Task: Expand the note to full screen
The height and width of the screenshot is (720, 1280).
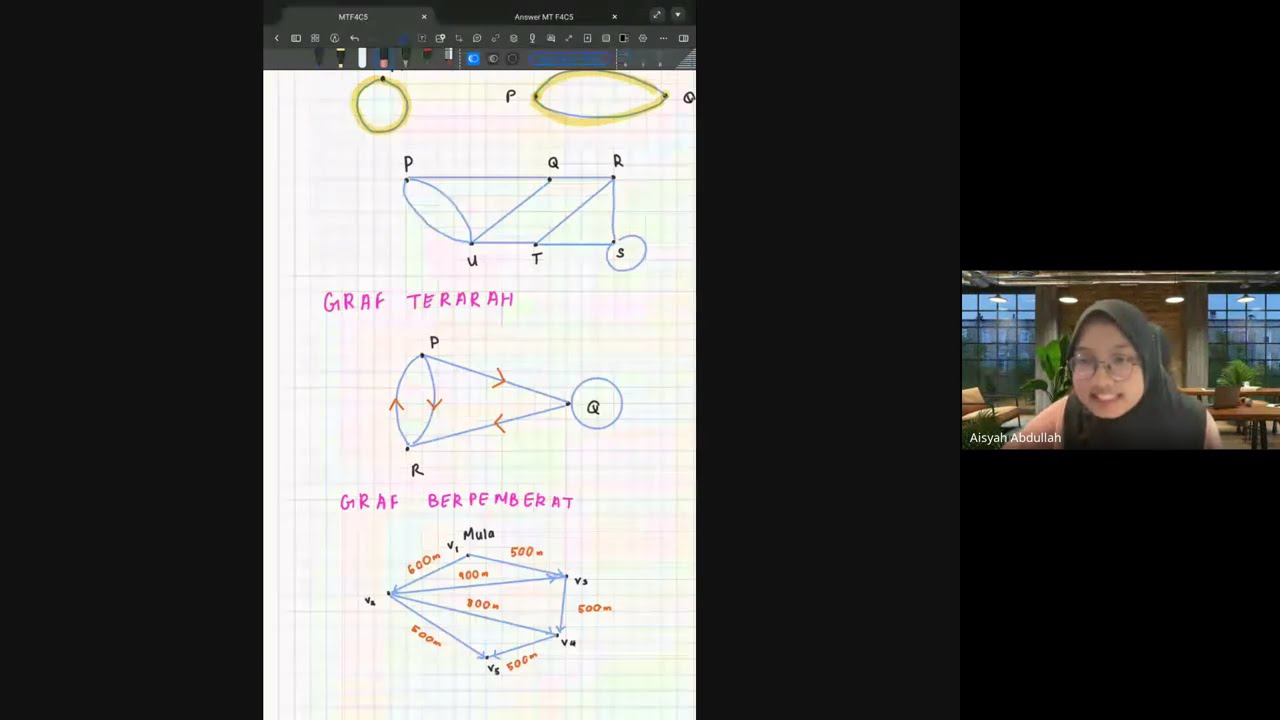Action: (656, 15)
